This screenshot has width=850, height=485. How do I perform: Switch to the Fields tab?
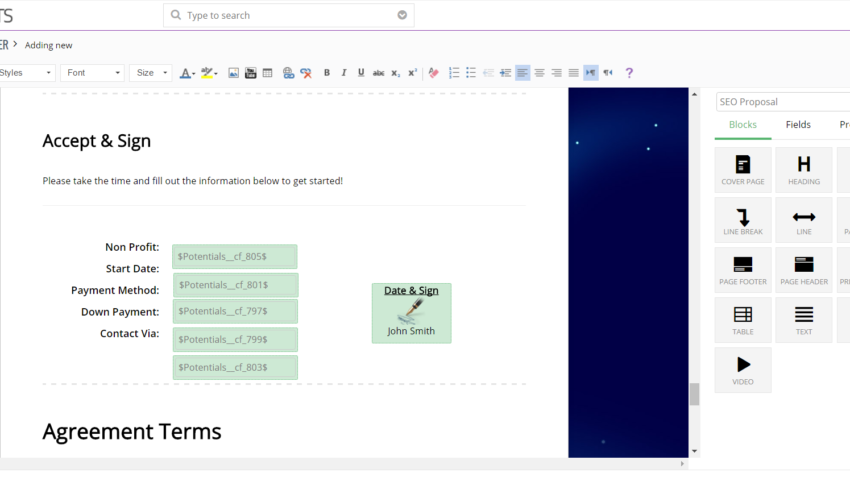coord(799,125)
